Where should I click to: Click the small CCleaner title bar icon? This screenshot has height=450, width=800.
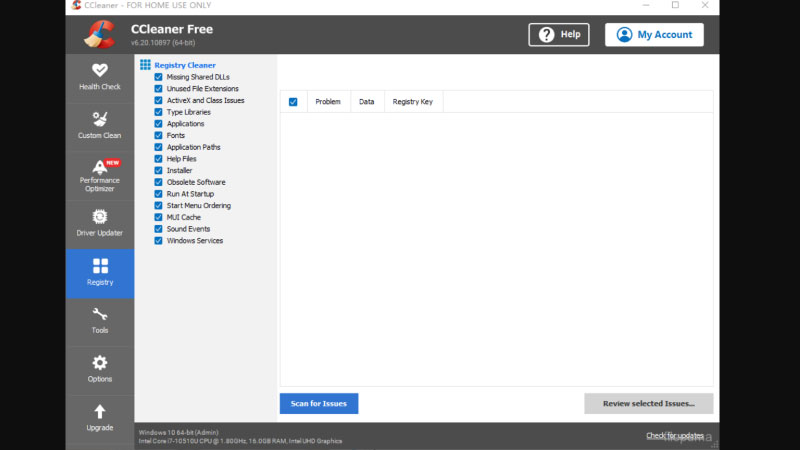(x=77, y=5)
